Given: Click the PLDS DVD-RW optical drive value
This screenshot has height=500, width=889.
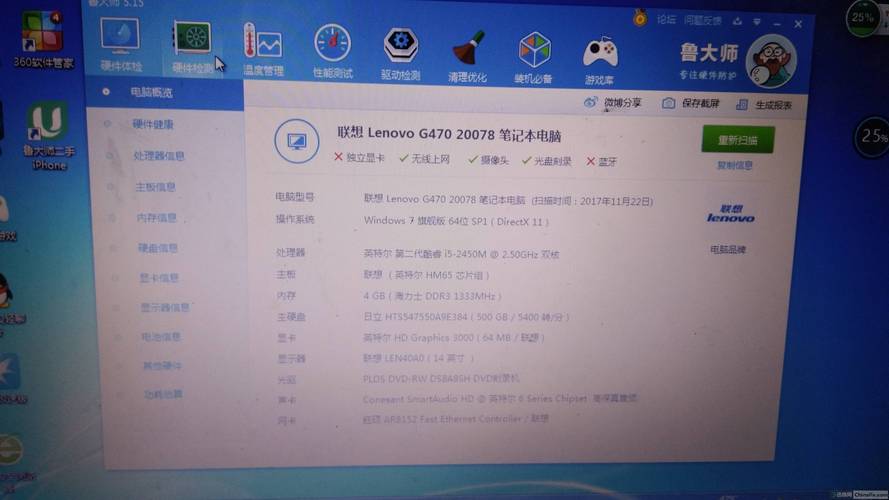Looking at the screenshot, I should 441,379.
